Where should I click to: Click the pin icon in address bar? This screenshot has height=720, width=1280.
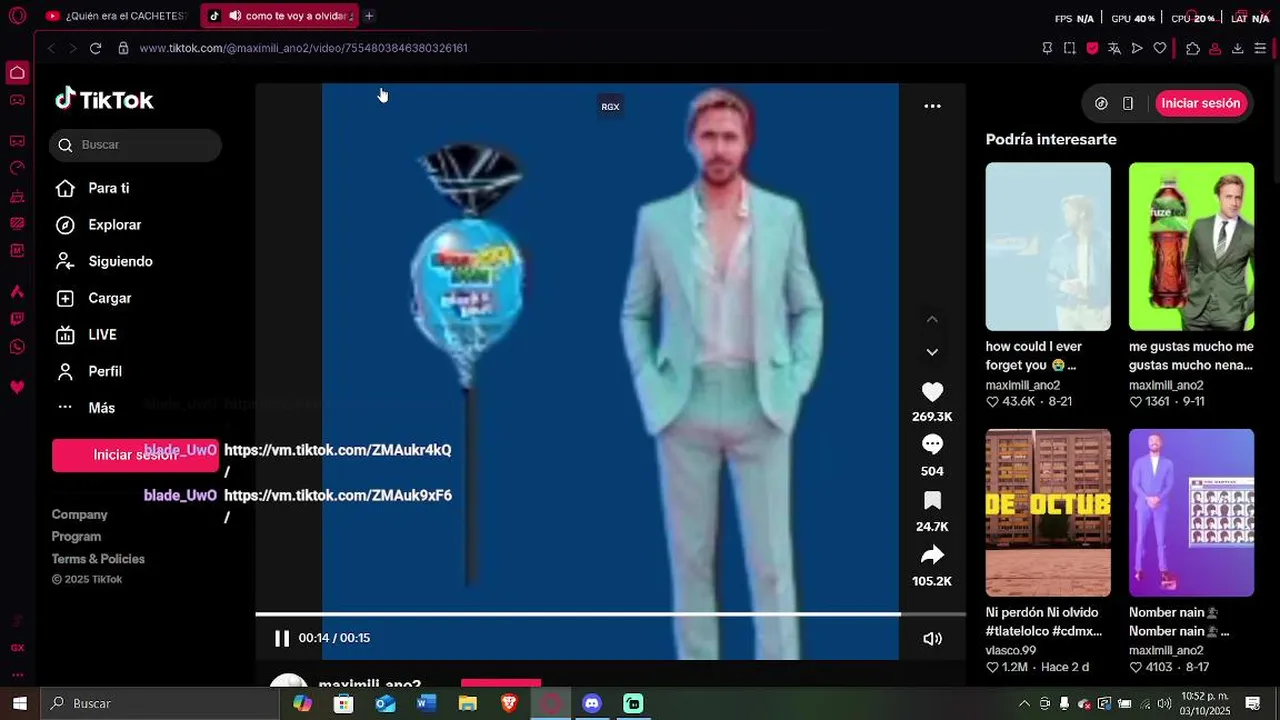(1047, 48)
